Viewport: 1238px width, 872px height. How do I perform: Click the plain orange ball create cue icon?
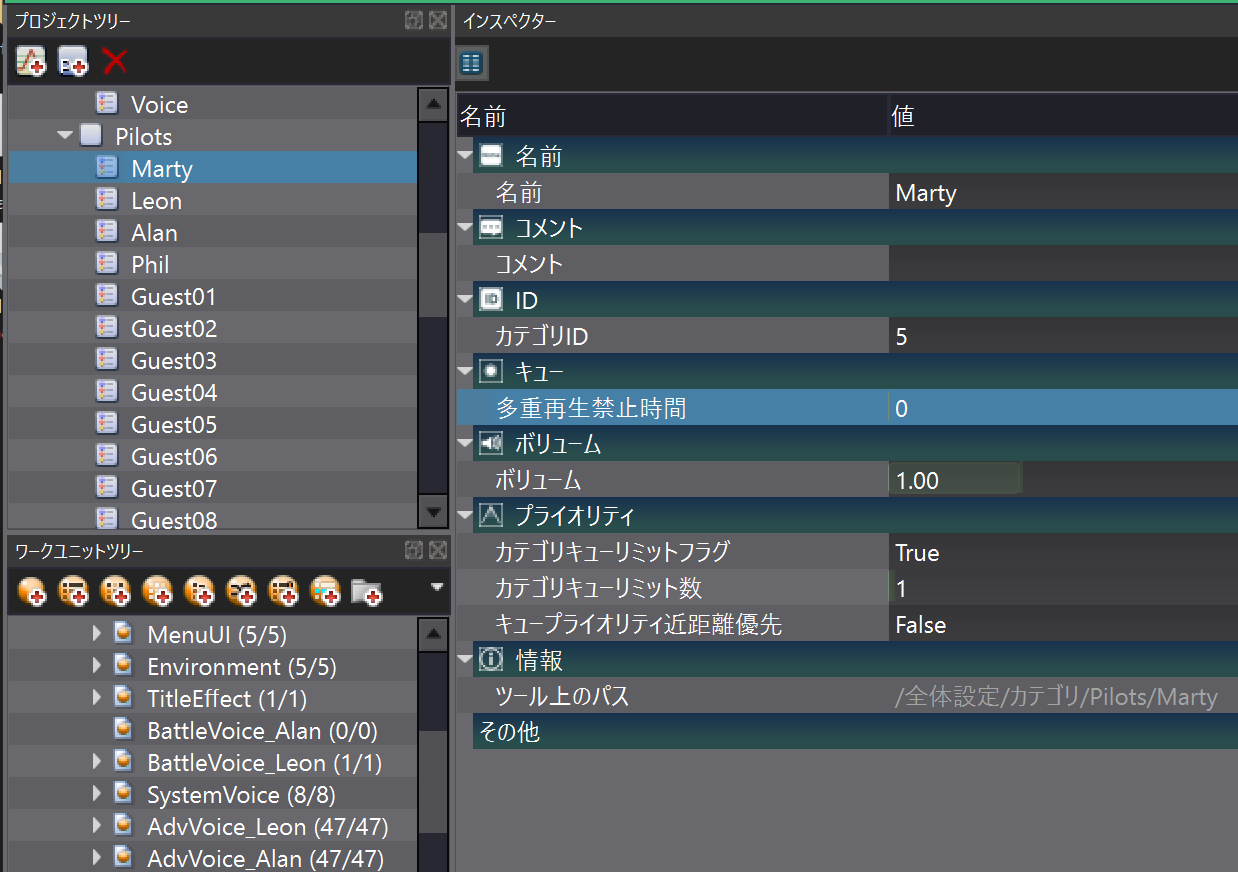click(x=32, y=592)
